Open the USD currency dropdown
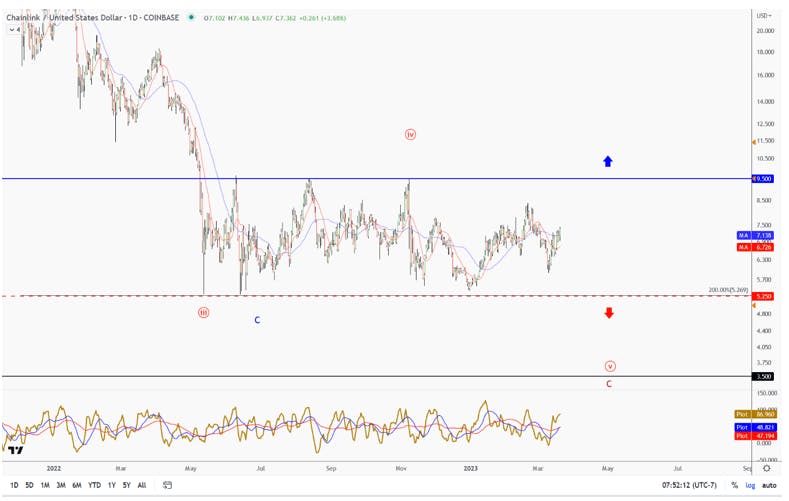 (x=764, y=16)
